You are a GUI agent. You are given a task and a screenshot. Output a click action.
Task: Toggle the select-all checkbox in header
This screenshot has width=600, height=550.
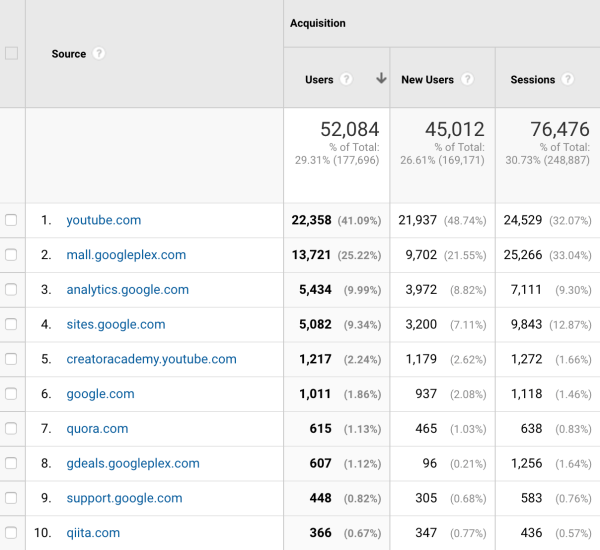click(x=11, y=53)
